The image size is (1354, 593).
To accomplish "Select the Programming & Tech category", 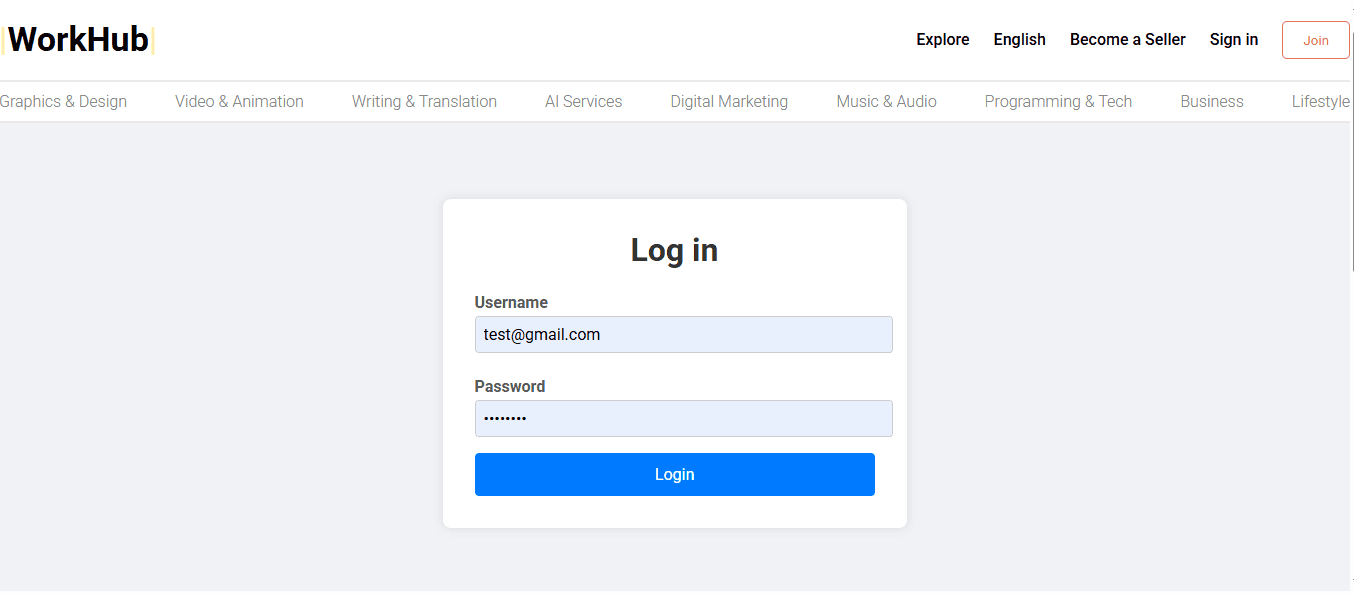I will [x=1058, y=101].
